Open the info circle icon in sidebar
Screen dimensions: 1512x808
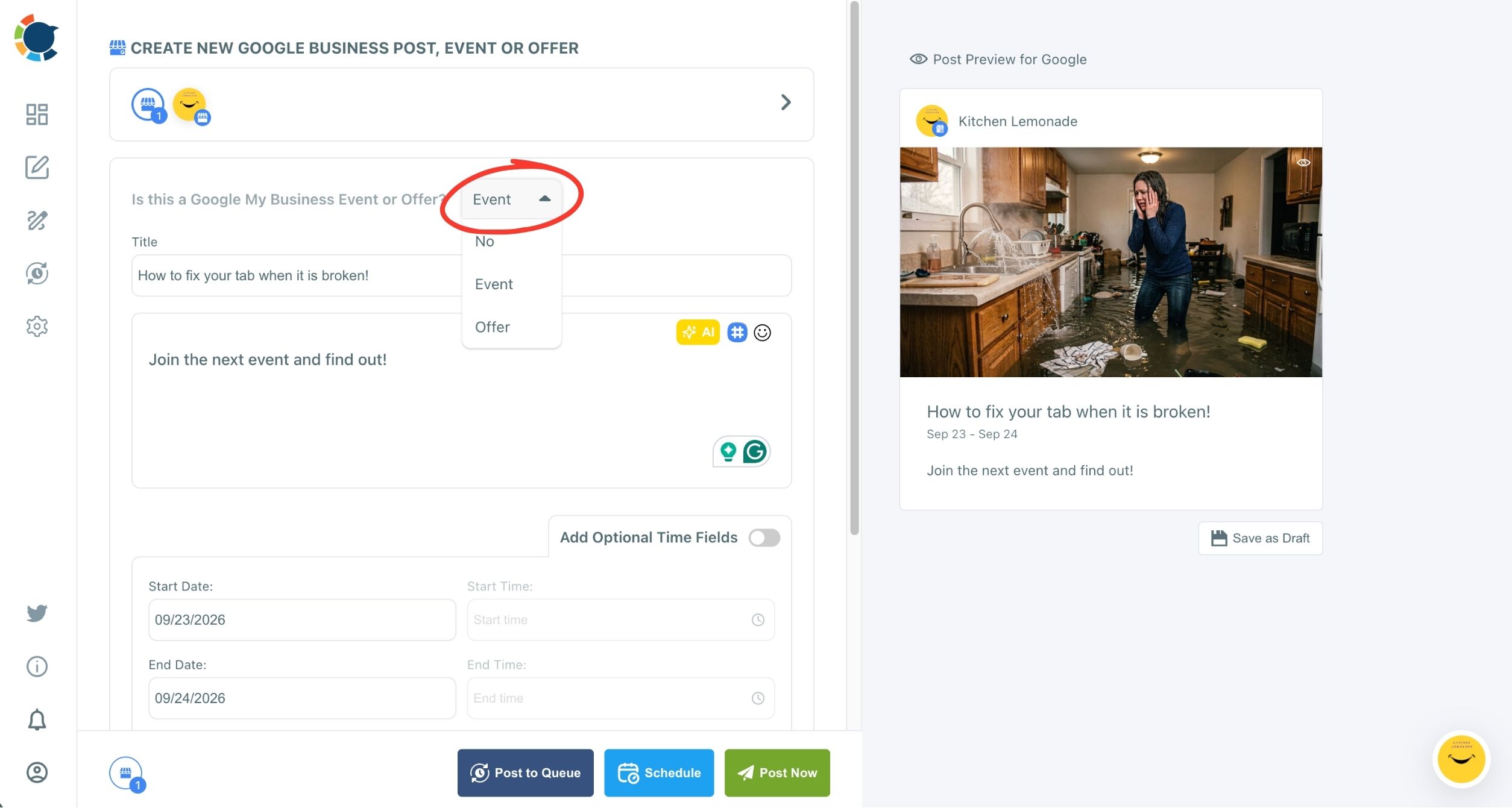tap(37, 666)
